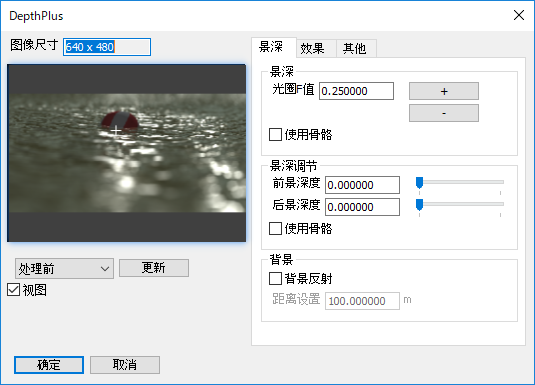This screenshot has width=535, height=385.
Task: Click the plus button for aperture F value
Action: [x=444, y=91]
